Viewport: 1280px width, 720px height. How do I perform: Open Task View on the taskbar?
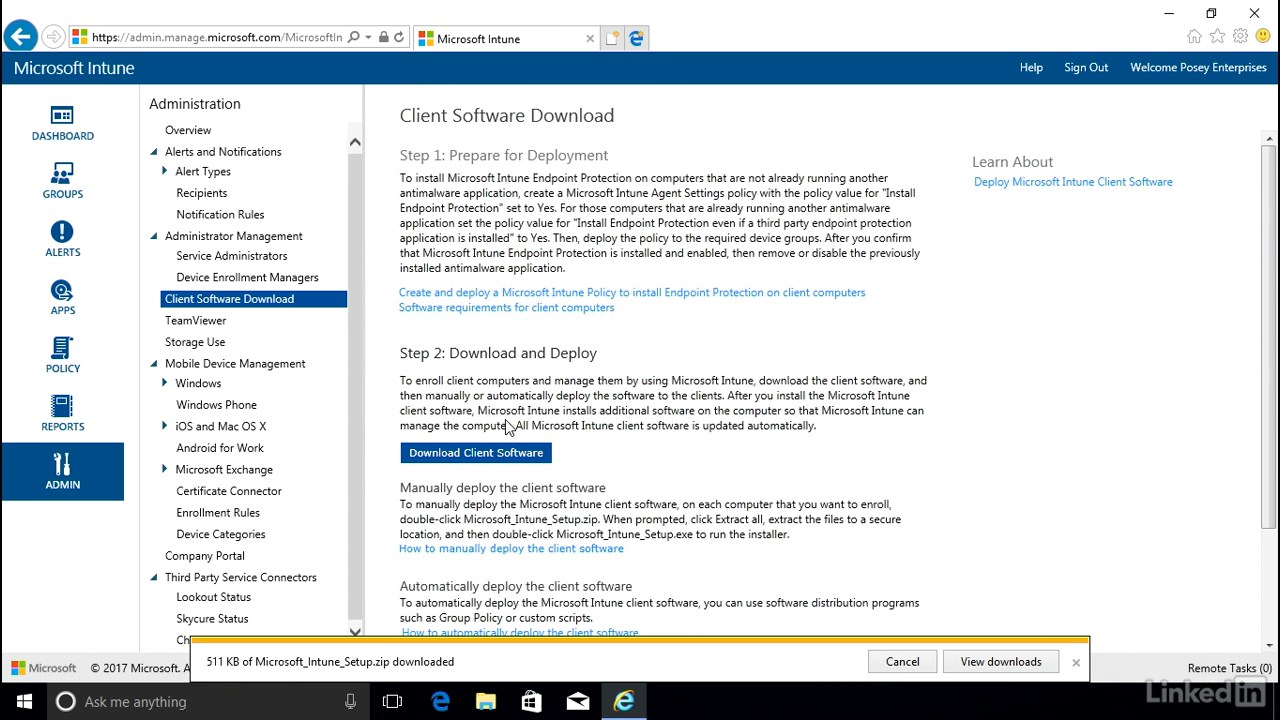pyautogui.click(x=392, y=702)
